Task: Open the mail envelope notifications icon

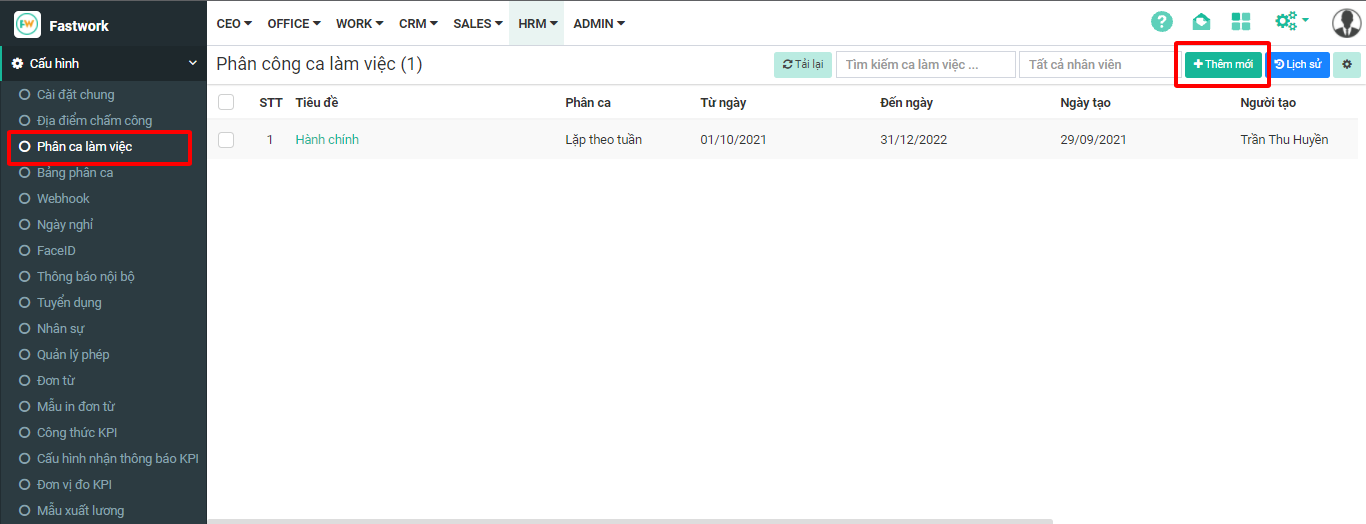Action: 1201,22
